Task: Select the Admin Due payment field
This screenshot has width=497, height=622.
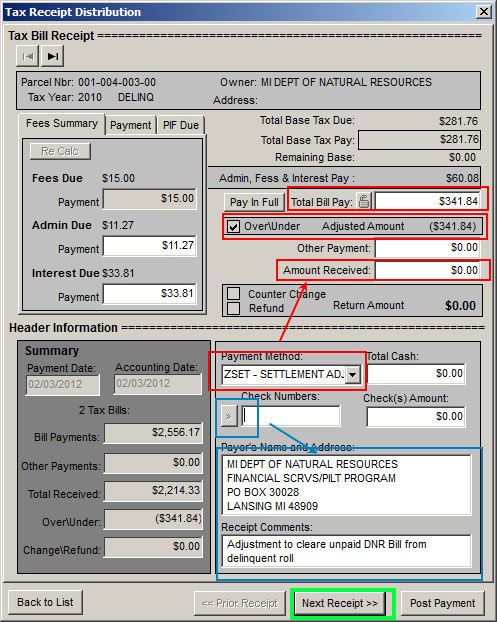Action: tap(150, 246)
